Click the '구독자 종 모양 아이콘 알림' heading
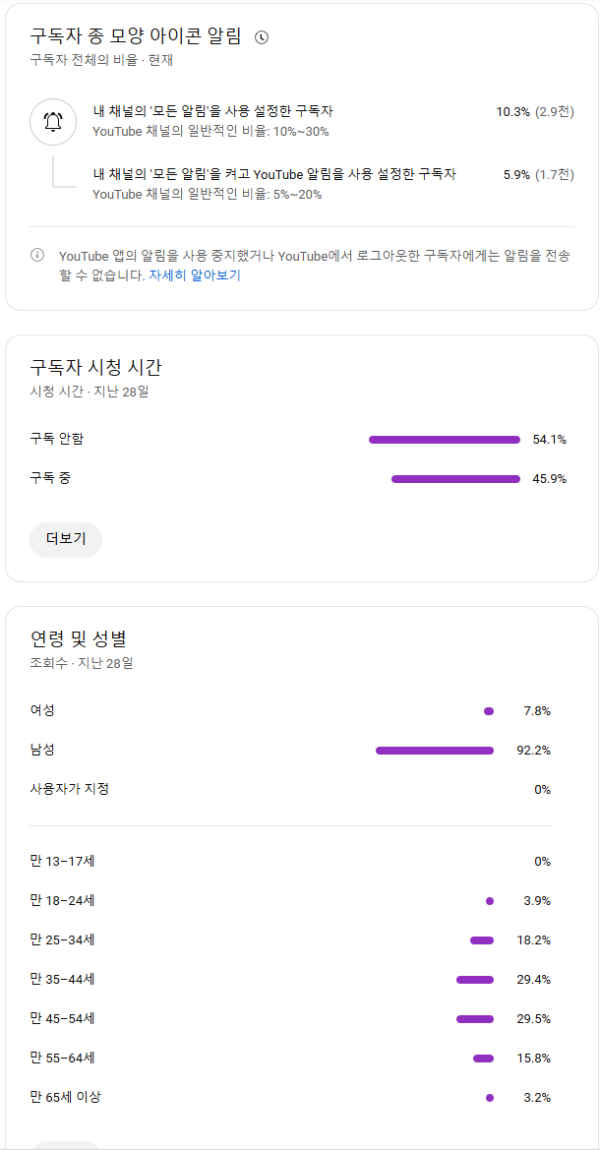The image size is (600, 1150). click(x=136, y=37)
